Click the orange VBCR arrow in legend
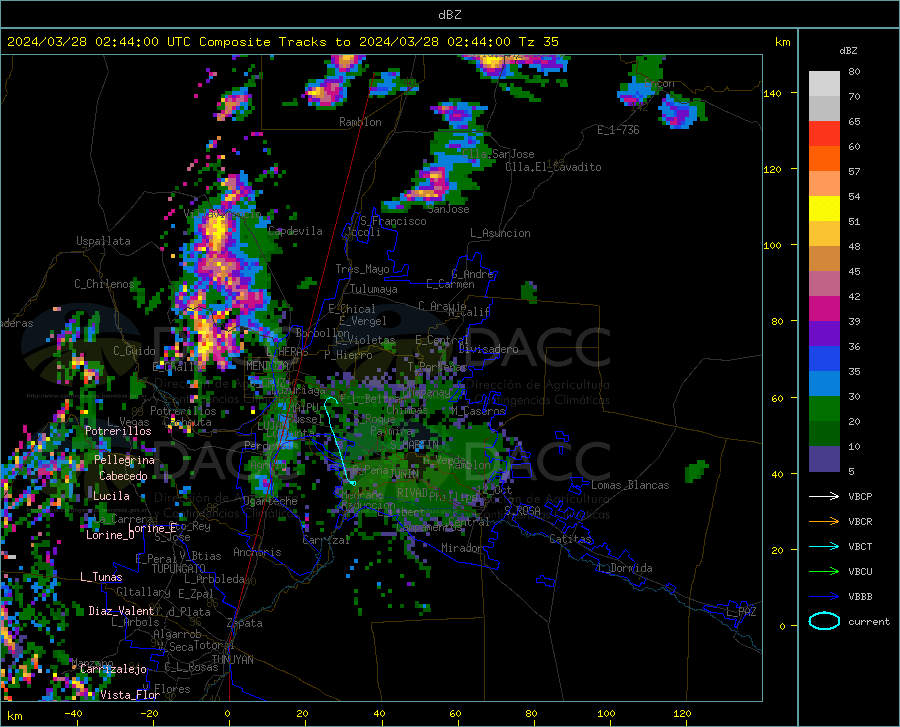Image resolution: width=900 pixels, height=727 pixels. tap(824, 522)
